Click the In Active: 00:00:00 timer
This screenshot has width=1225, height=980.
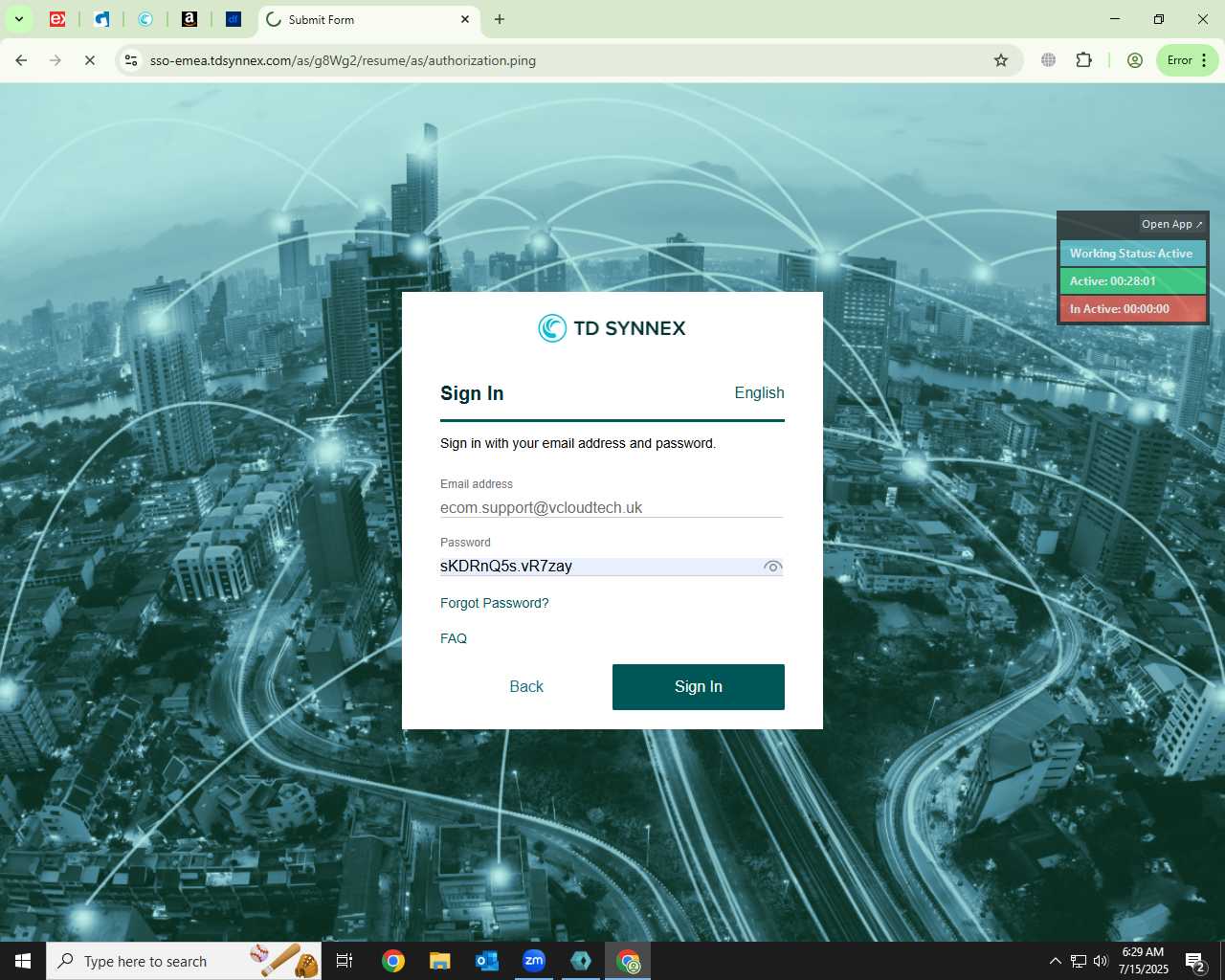[x=1132, y=309]
